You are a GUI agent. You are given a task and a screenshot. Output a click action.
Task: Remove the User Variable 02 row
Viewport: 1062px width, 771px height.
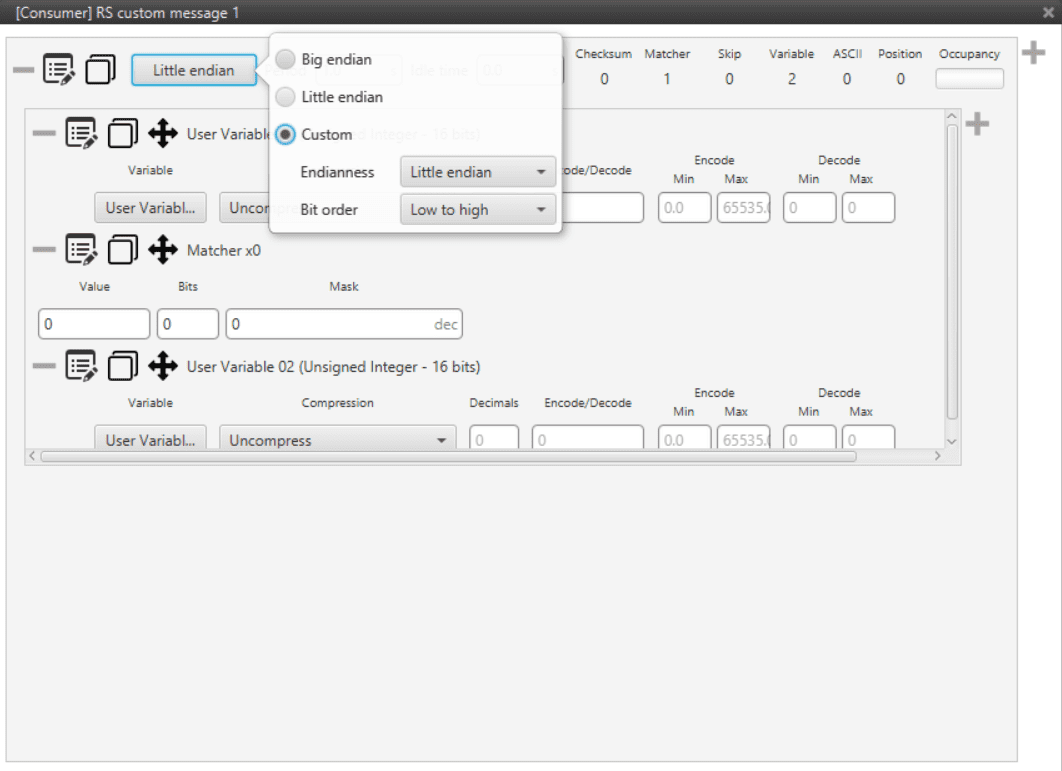(44, 367)
